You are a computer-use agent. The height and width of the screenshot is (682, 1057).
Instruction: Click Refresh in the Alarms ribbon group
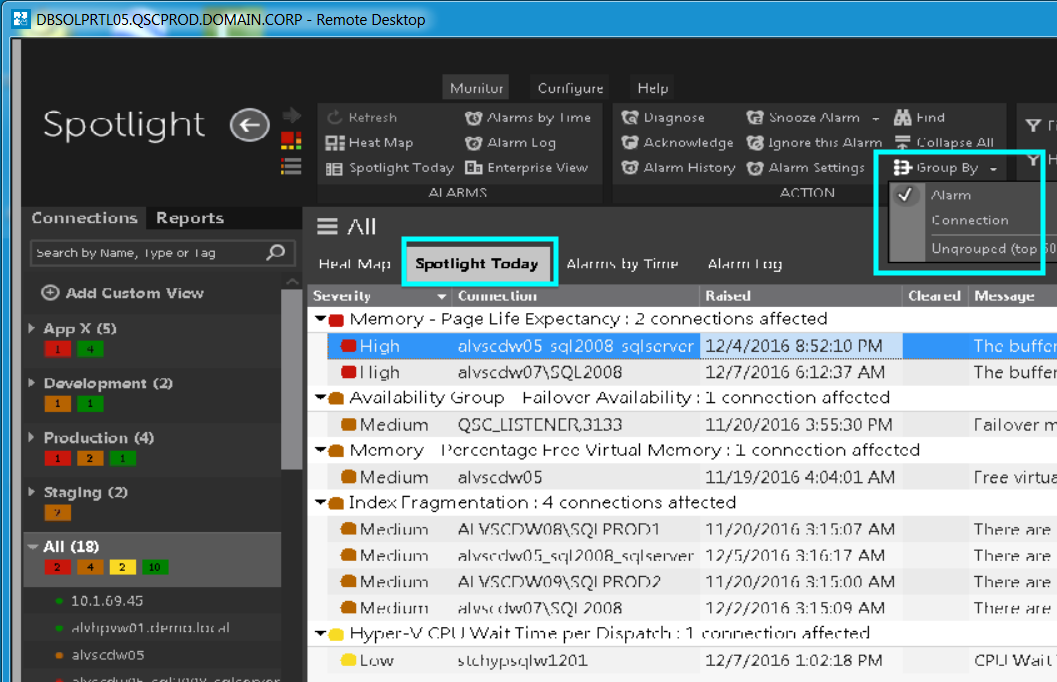click(x=362, y=117)
